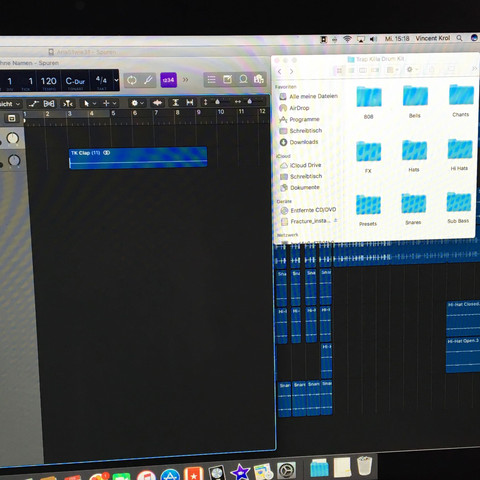This screenshot has width=480, height=480.
Task: Expand the hidden control bar items chevron
Action: click(185, 80)
